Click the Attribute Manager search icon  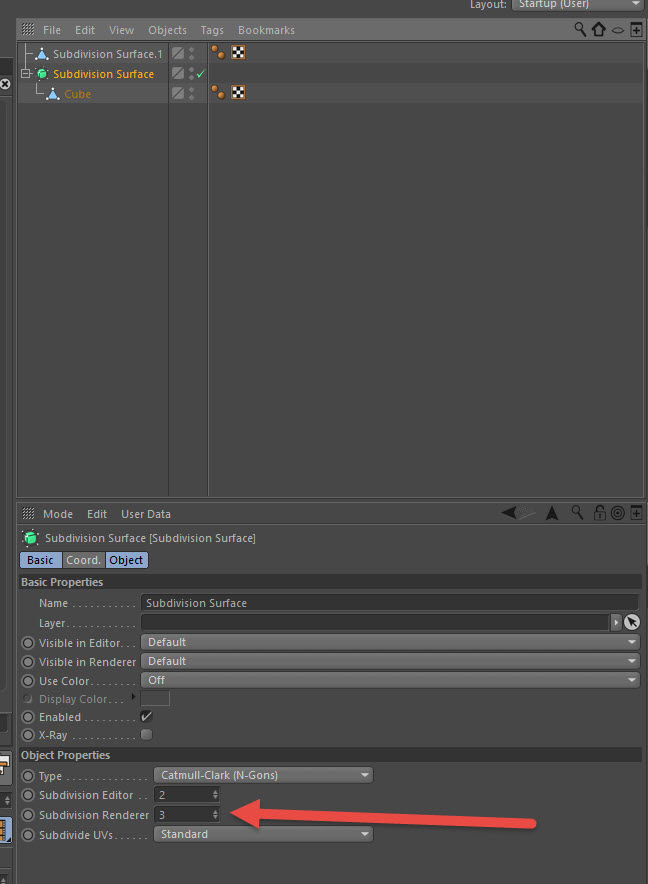(x=577, y=512)
